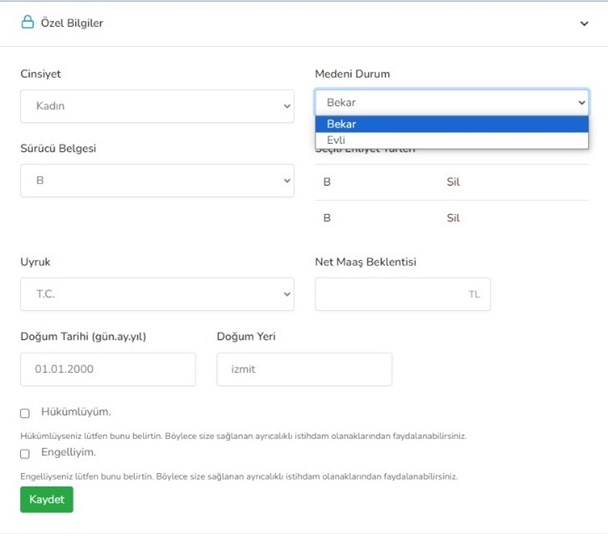
Task: Select Bekar from the Medeni Durum list
Action: click(x=452, y=124)
